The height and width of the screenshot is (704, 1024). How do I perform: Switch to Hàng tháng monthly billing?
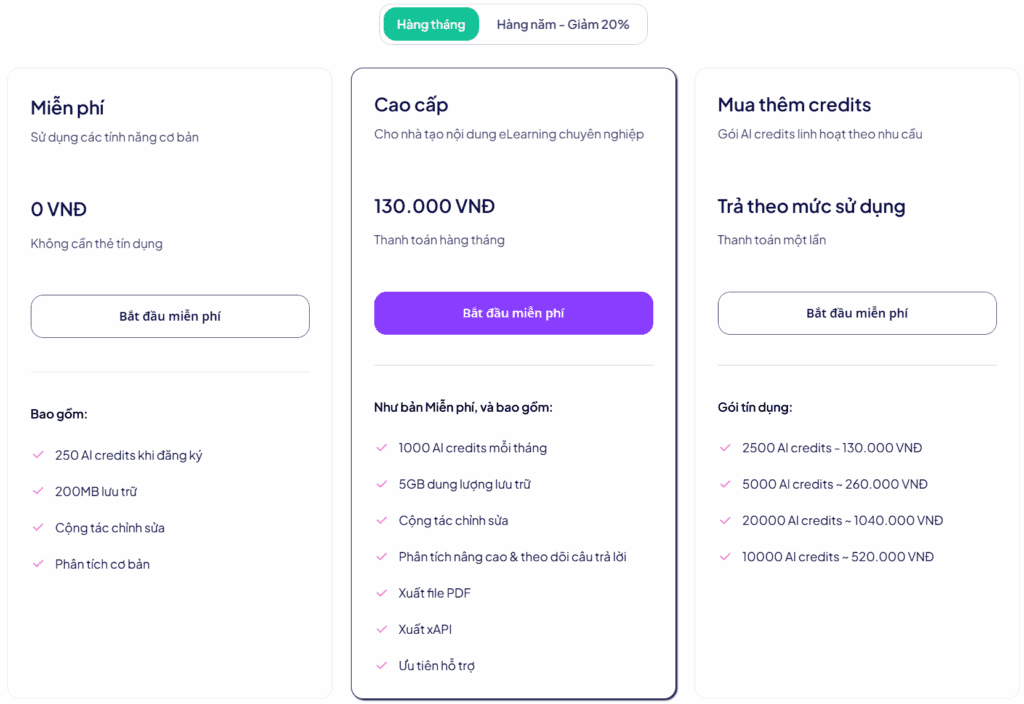coord(431,24)
